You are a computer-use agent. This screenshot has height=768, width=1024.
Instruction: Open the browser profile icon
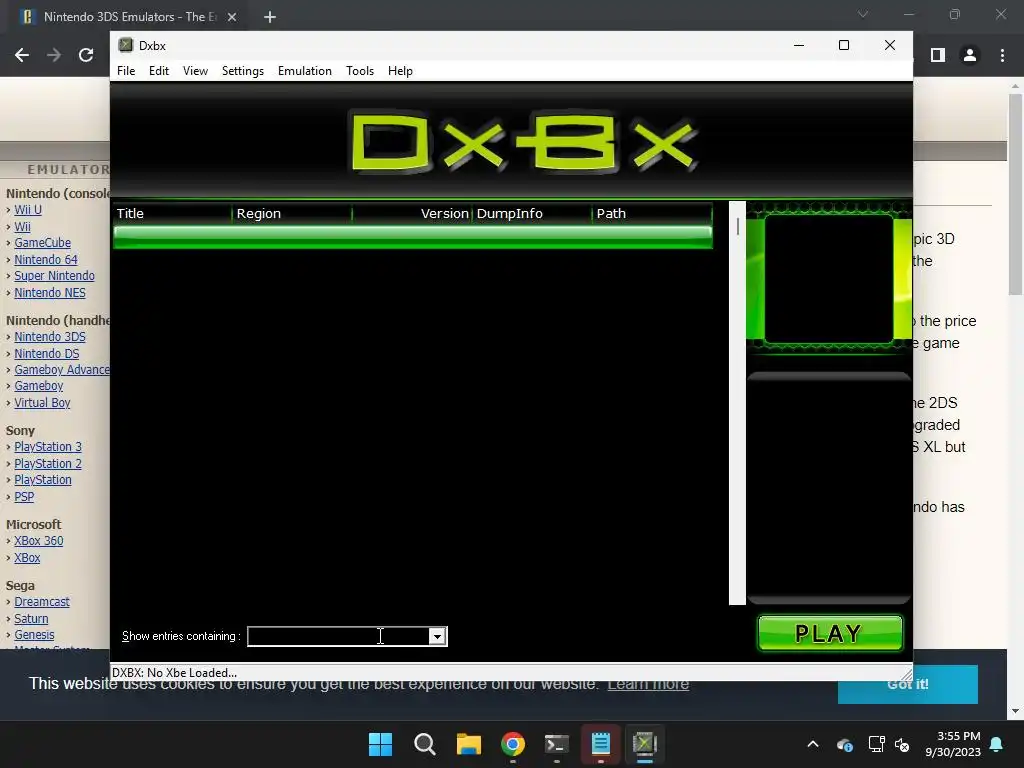(x=970, y=56)
